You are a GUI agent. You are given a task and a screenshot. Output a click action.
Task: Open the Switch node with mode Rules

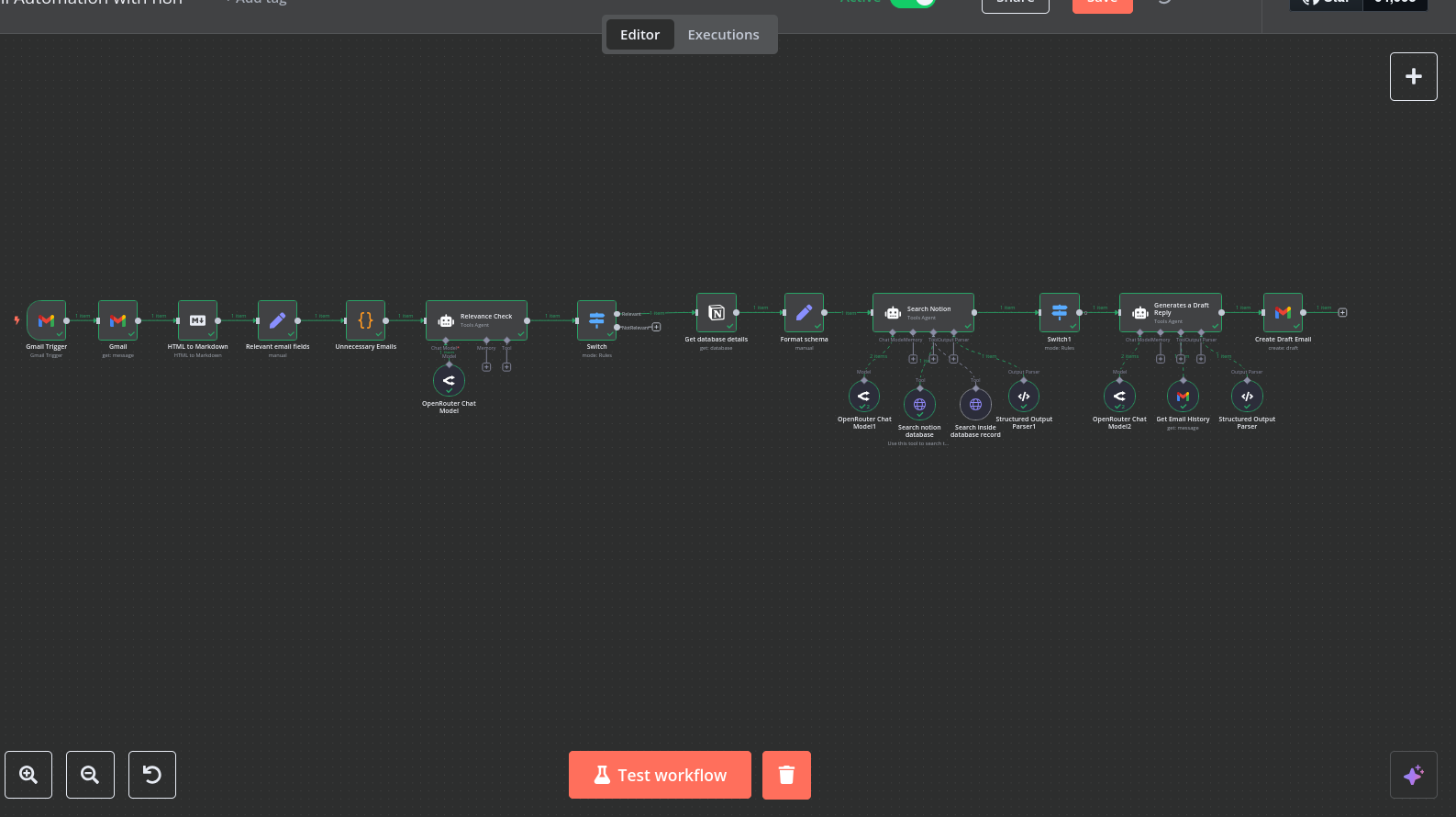coord(596,320)
